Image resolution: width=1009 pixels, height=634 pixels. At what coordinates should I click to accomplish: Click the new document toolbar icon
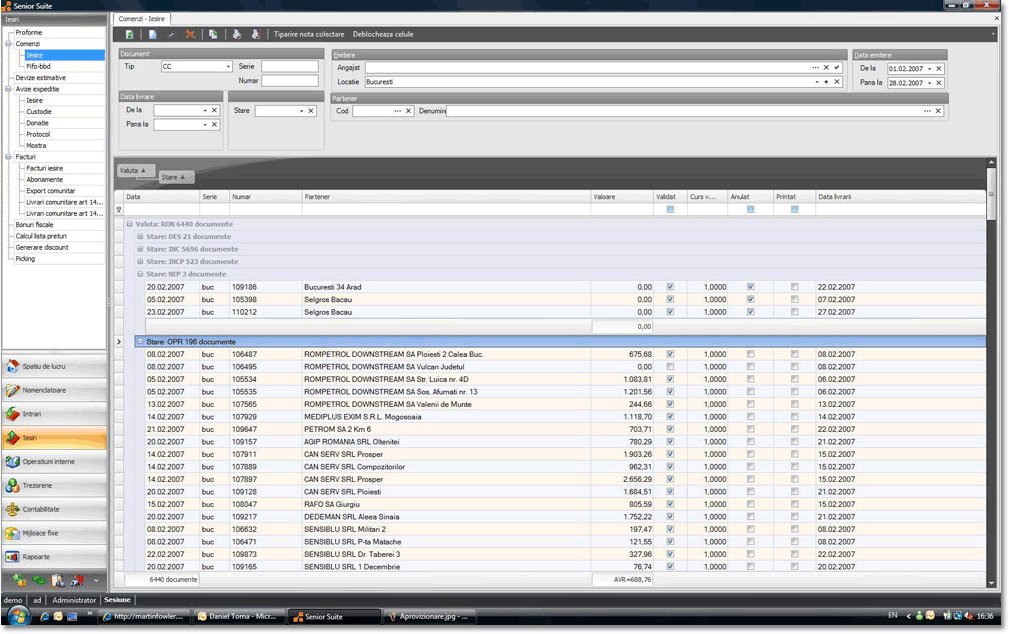(153, 34)
